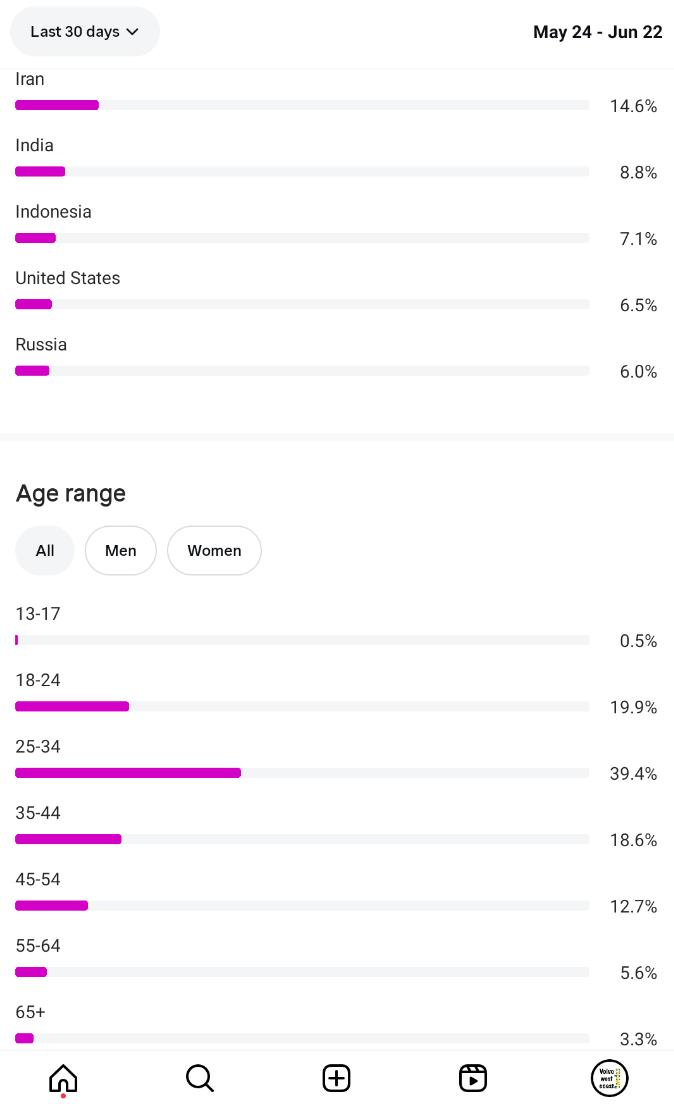Viewport: 674px width, 1104px height.
Task: Click the chevron next to Last 30 days
Action: click(132, 32)
